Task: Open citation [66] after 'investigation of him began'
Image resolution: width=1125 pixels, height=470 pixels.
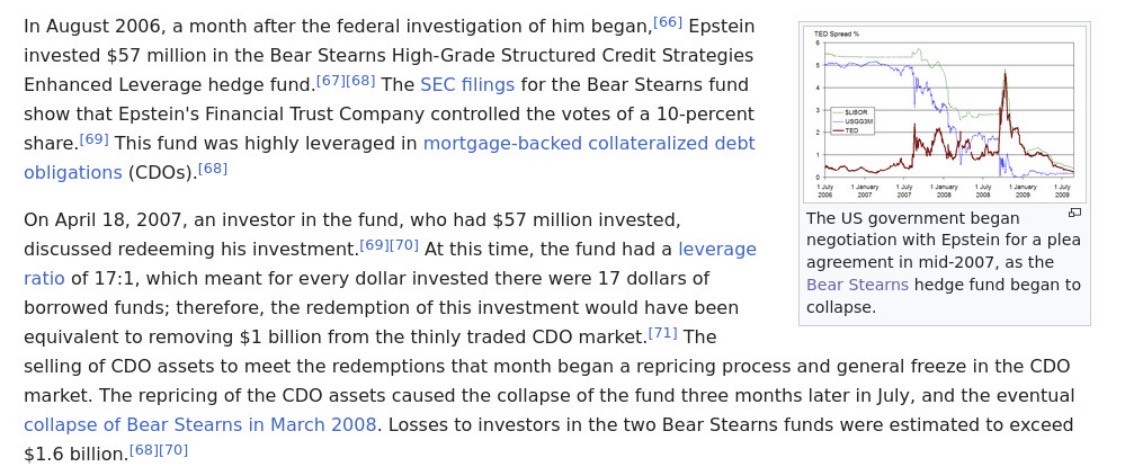Action: (667, 22)
